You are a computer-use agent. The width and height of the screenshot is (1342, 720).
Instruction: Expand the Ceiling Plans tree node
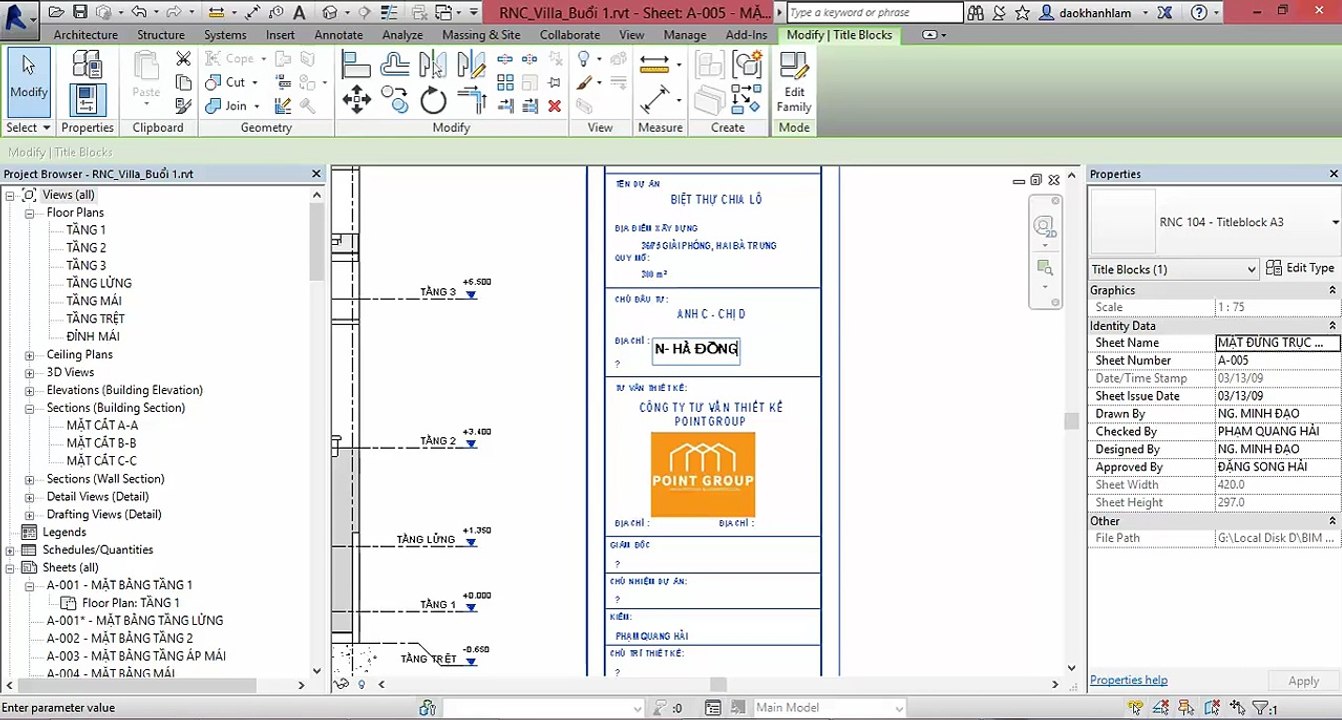(29, 355)
